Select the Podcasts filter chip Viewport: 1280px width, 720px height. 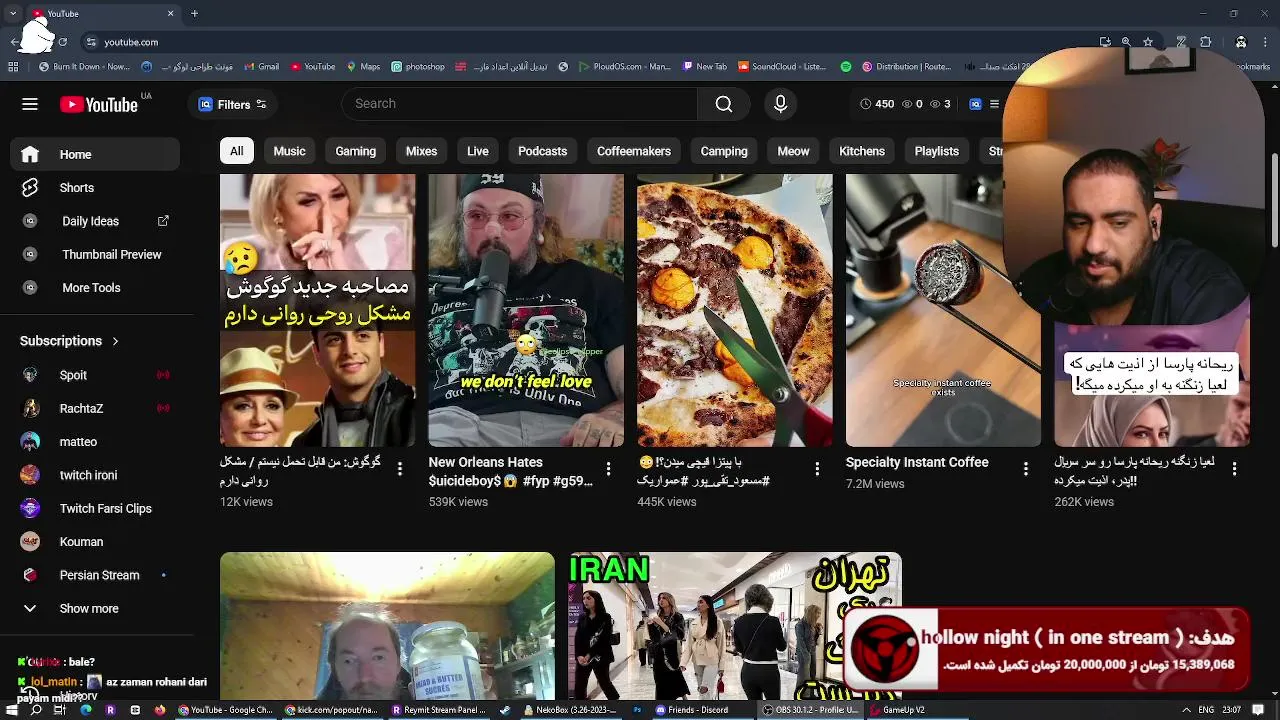click(x=542, y=151)
